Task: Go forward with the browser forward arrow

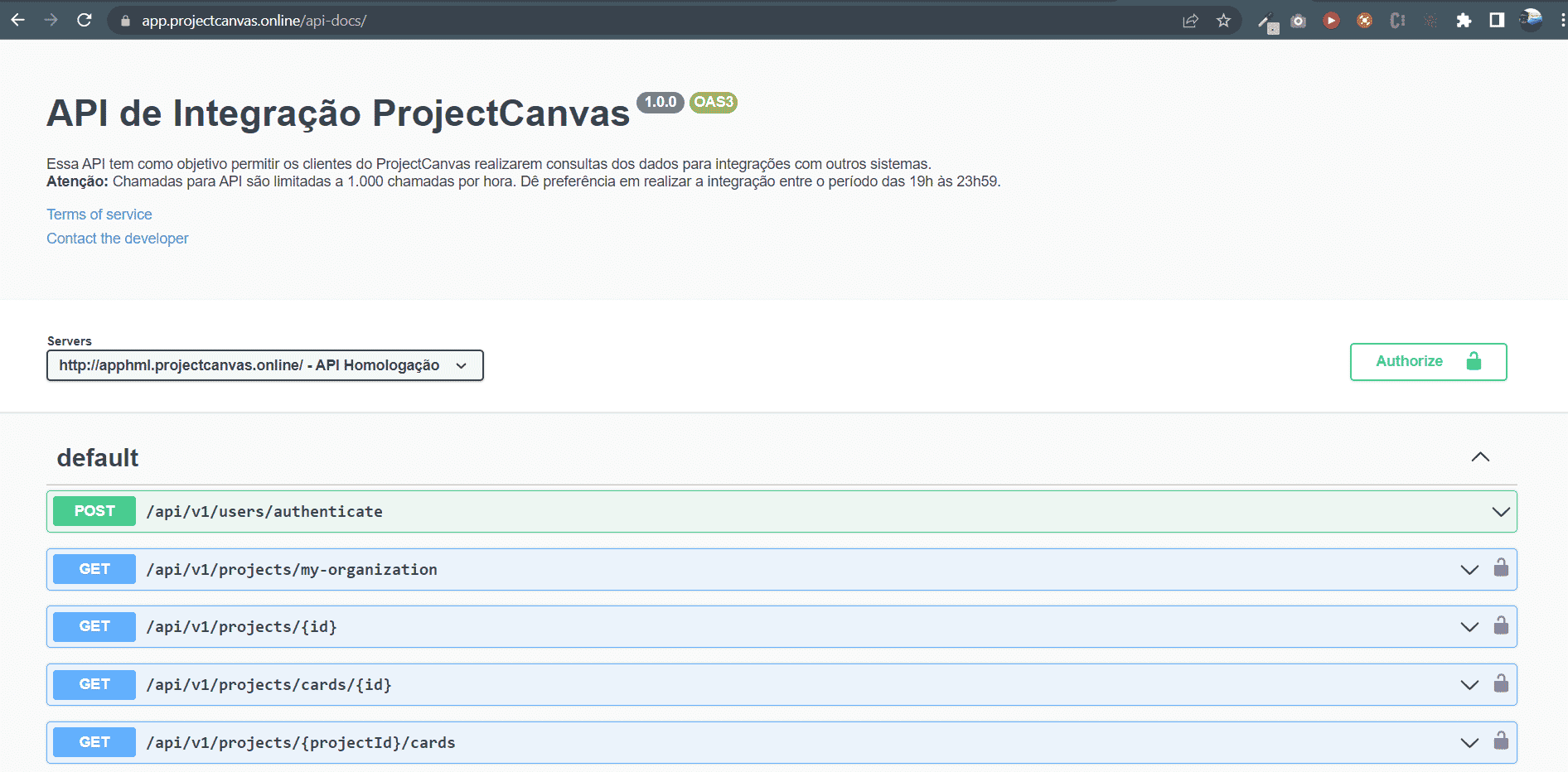Action: point(51,20)
